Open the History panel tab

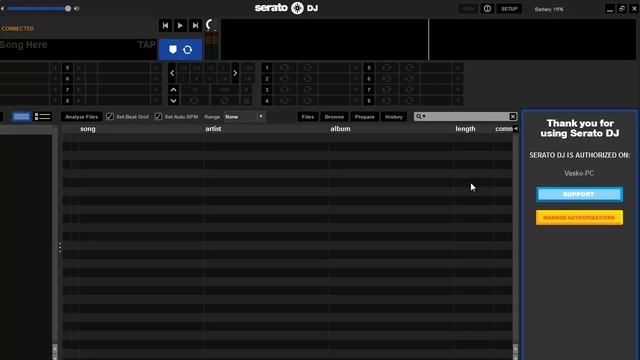pyautogui.click(x=394, y=117)
